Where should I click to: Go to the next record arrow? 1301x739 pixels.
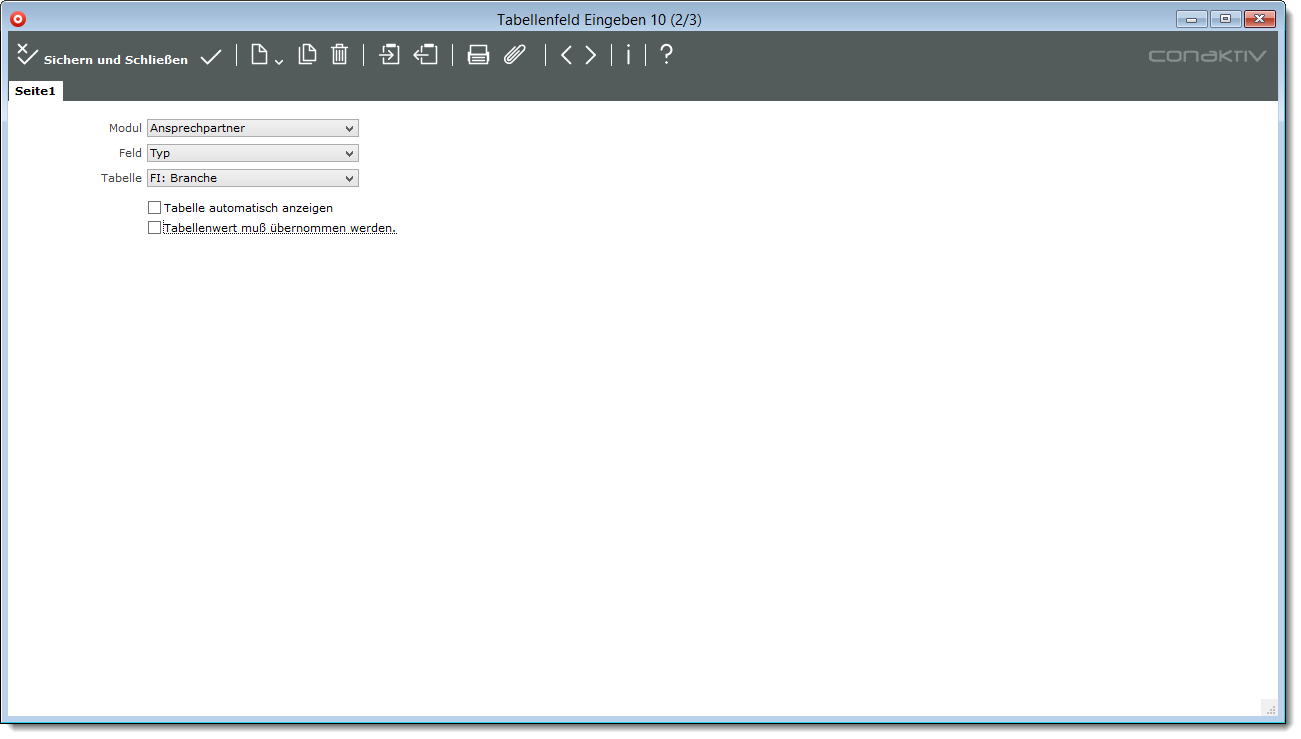(591, 56)
